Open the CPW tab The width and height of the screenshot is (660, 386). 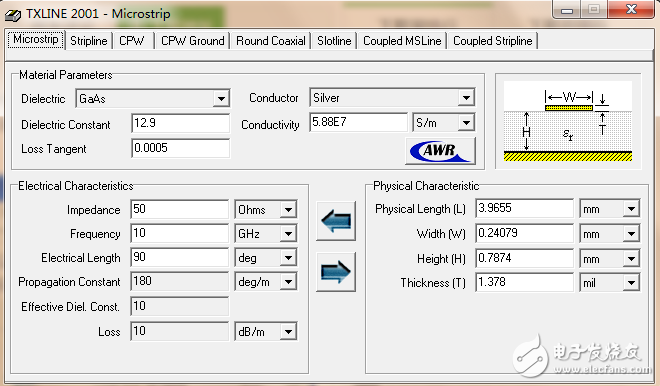click(132, 41)
